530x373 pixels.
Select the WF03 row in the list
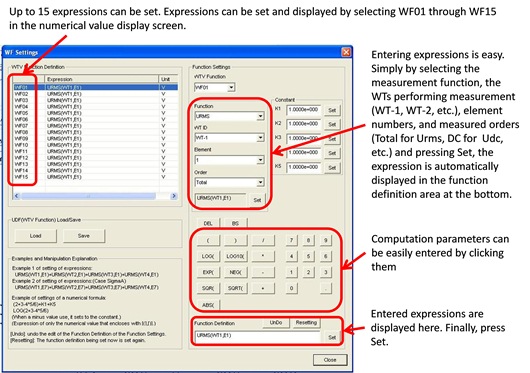(95, 100)
